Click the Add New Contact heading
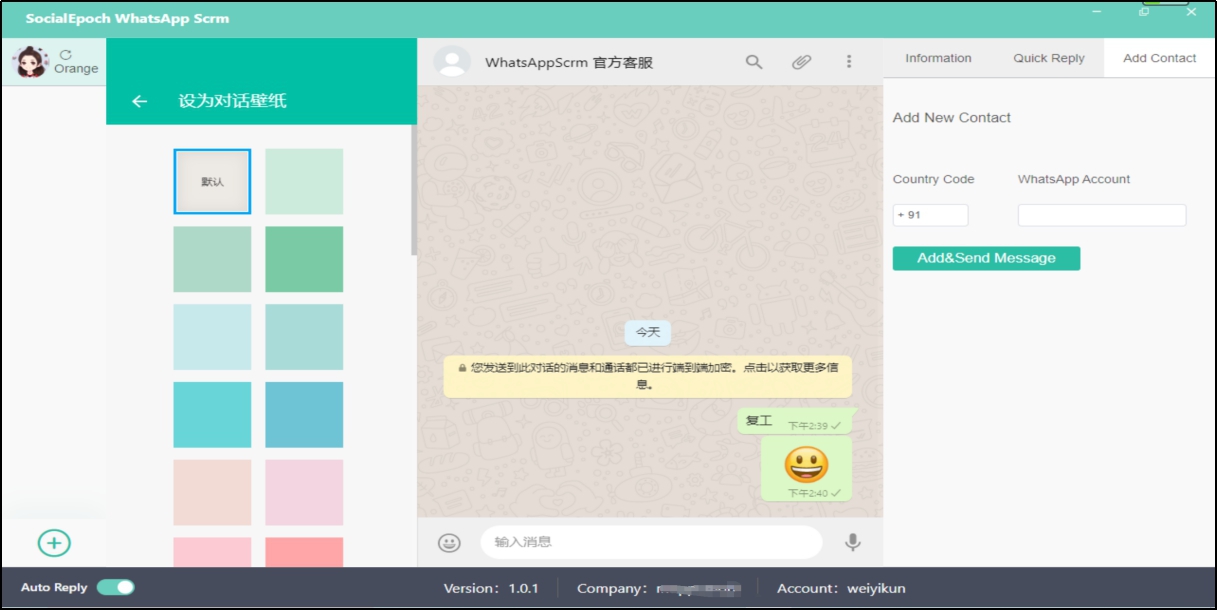 (952, 118)
